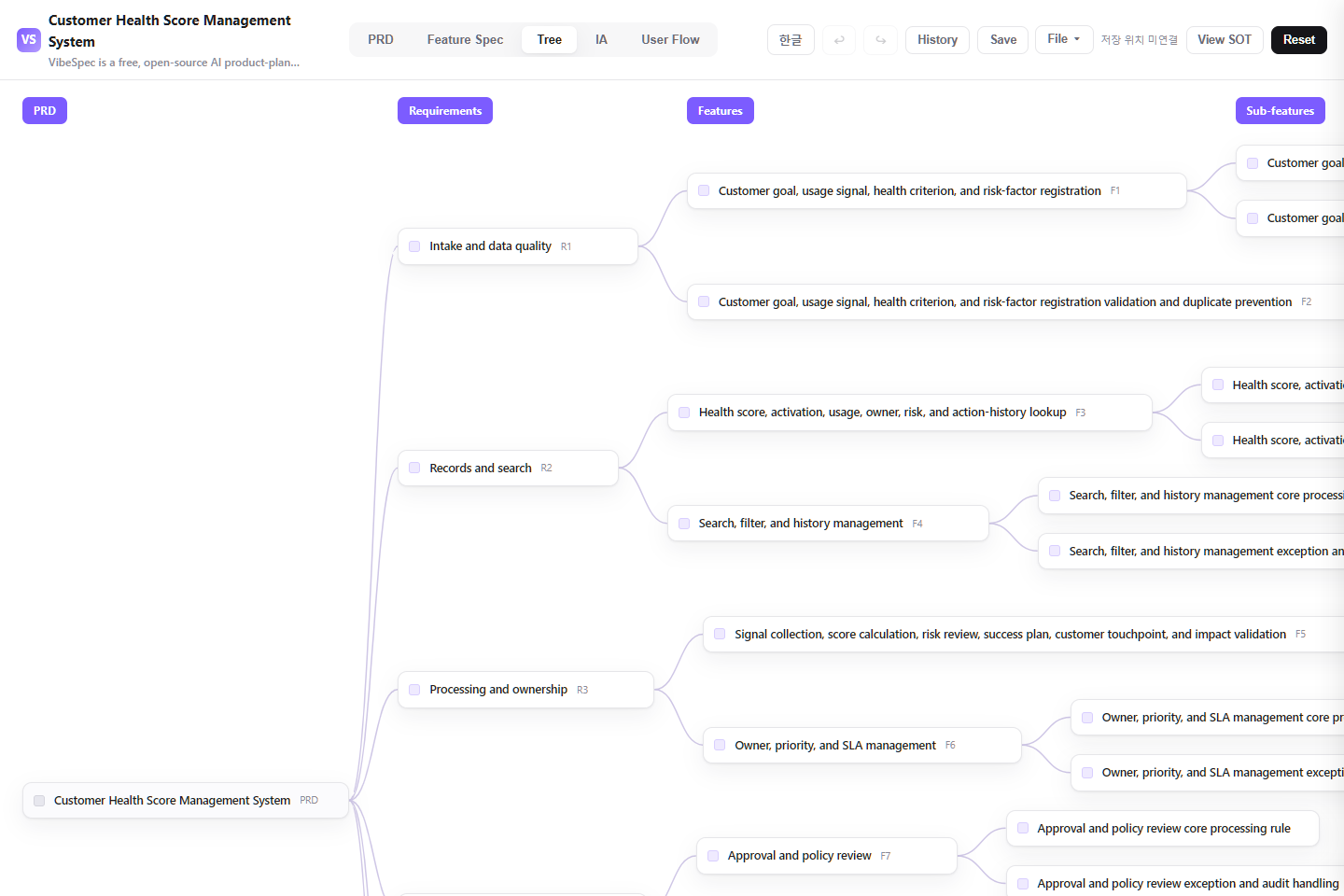The height and width of the screenshot is (896, 1344).
Task: Tick the F2 validation and duplicate prevention checkbox
Action: 704,302
